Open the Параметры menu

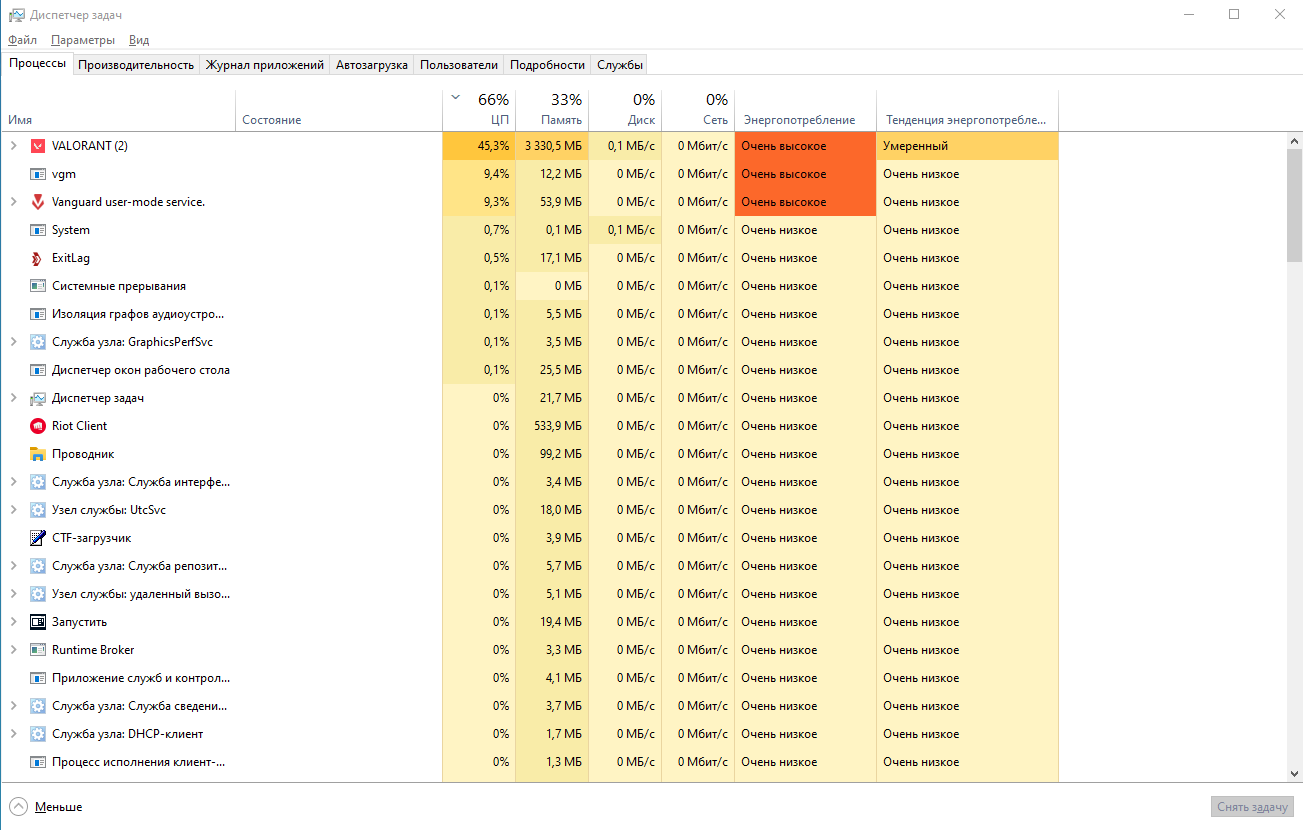point(83,40)
